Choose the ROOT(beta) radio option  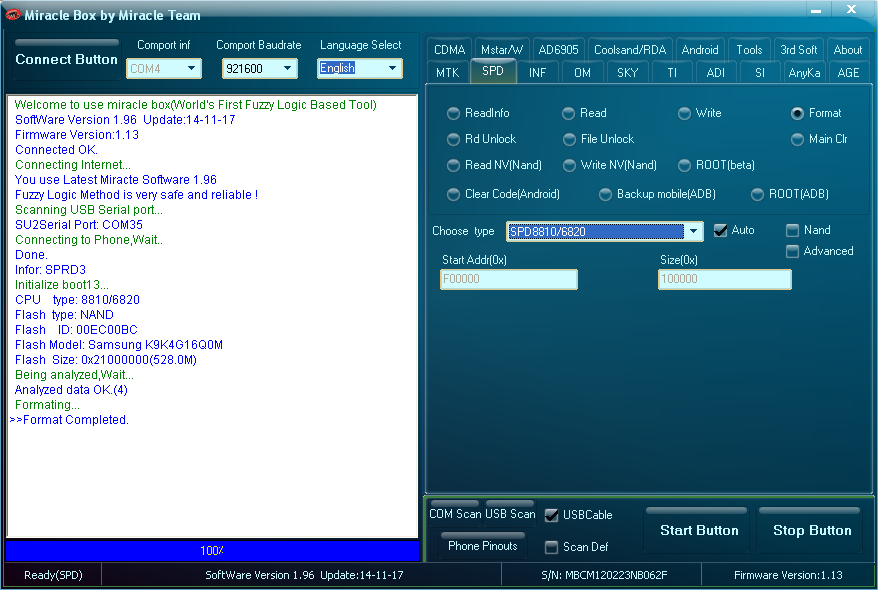point(717,165)
